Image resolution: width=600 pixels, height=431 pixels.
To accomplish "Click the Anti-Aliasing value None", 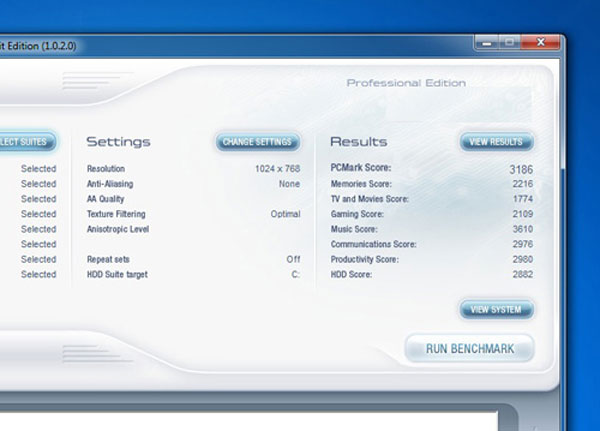I will (x=289, y=184).
